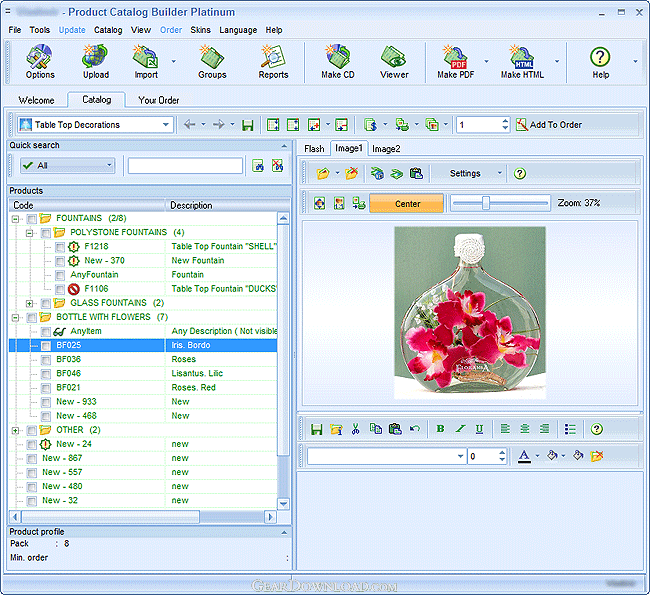650x595 pixels.
Task: Click the forward arrow navigation icon
Action: (219, 124)
